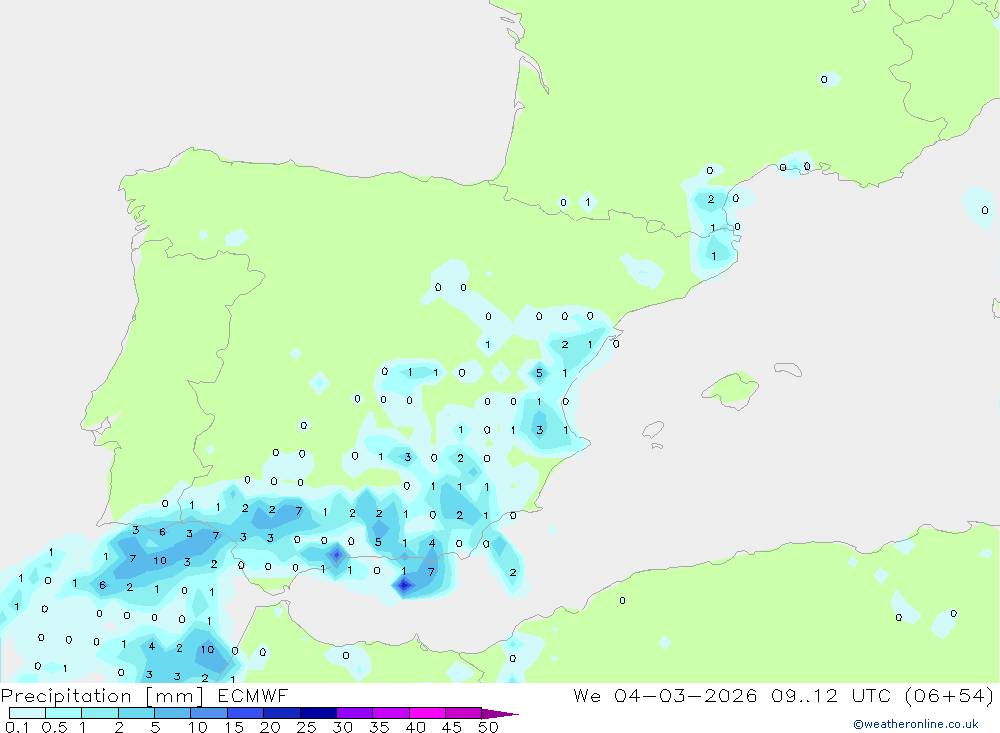
Task: Open the weatheronline.co.uk copyright link
Action: tap(916, 724)
